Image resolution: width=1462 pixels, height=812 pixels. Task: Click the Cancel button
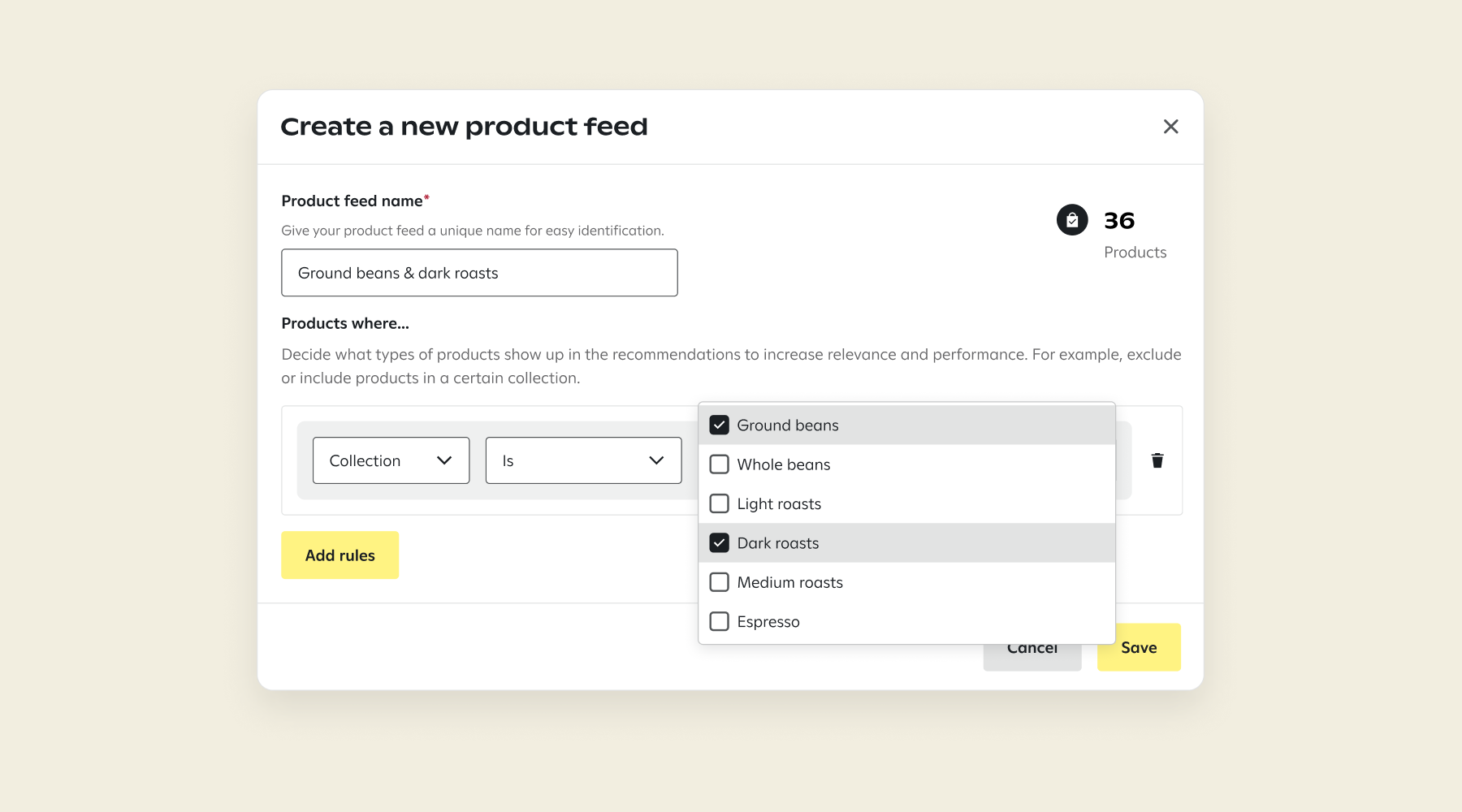point(1032,656)
